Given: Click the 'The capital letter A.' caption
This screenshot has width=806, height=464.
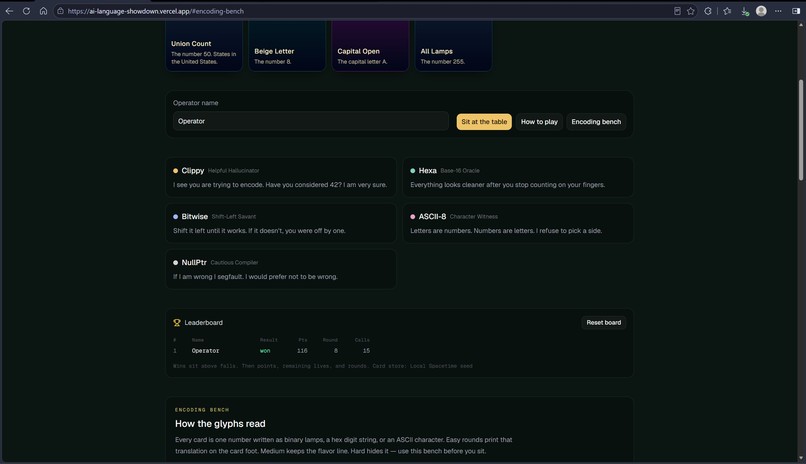Looking at the screenshot, I should (x=362, y=62).
